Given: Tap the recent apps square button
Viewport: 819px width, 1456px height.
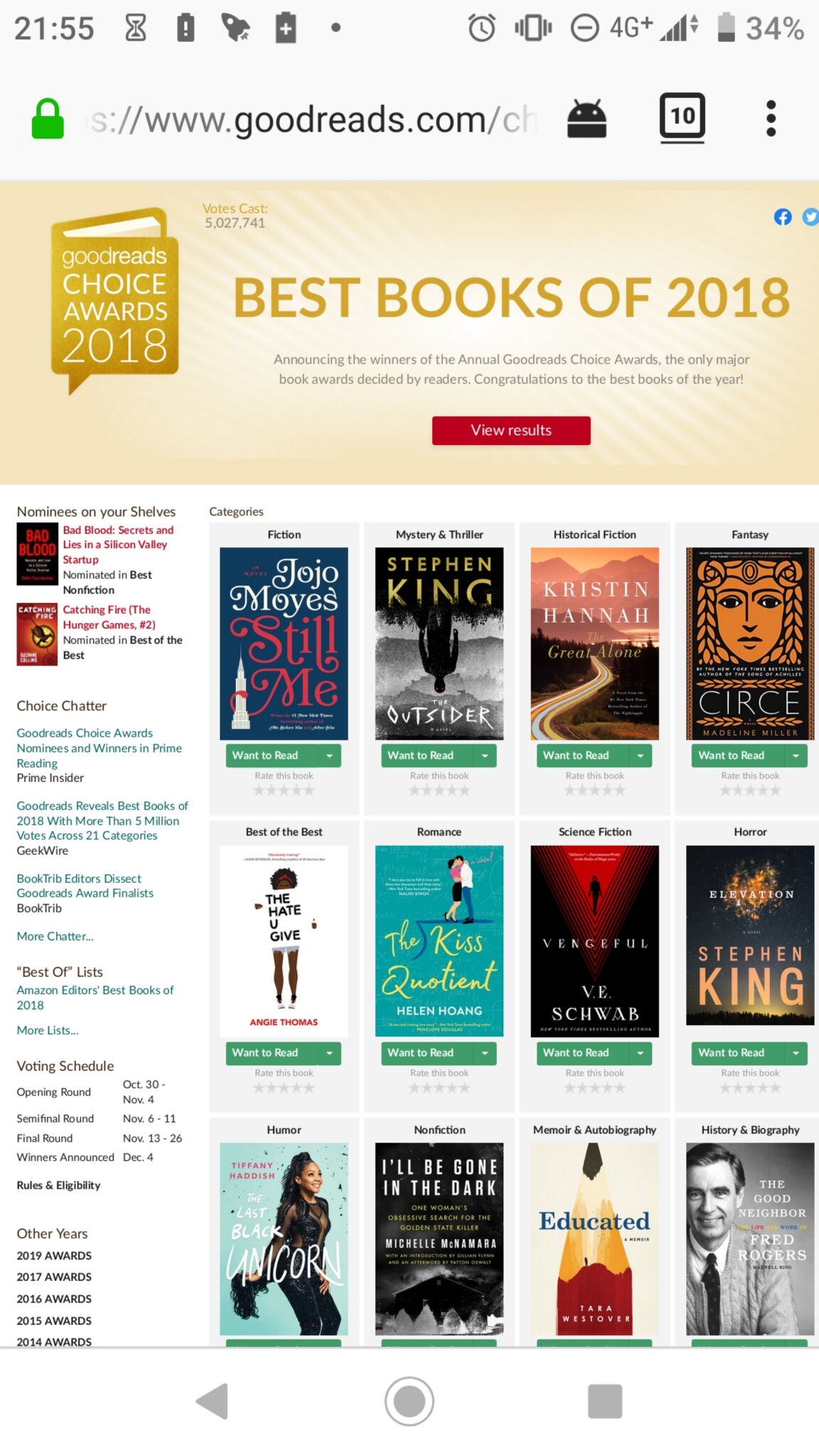Looking at the screenshot, I should click(605, 1401).
